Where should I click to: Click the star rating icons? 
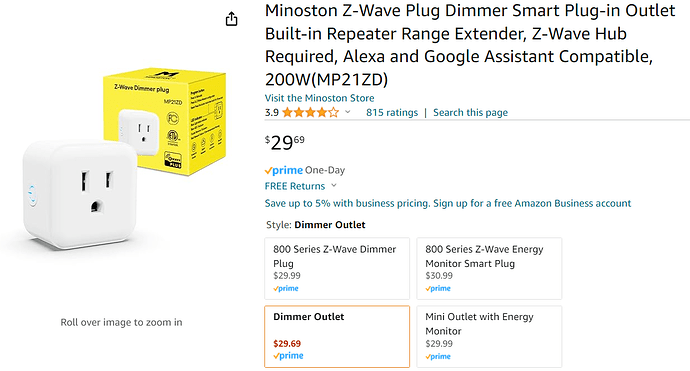[x=311, y=113]
